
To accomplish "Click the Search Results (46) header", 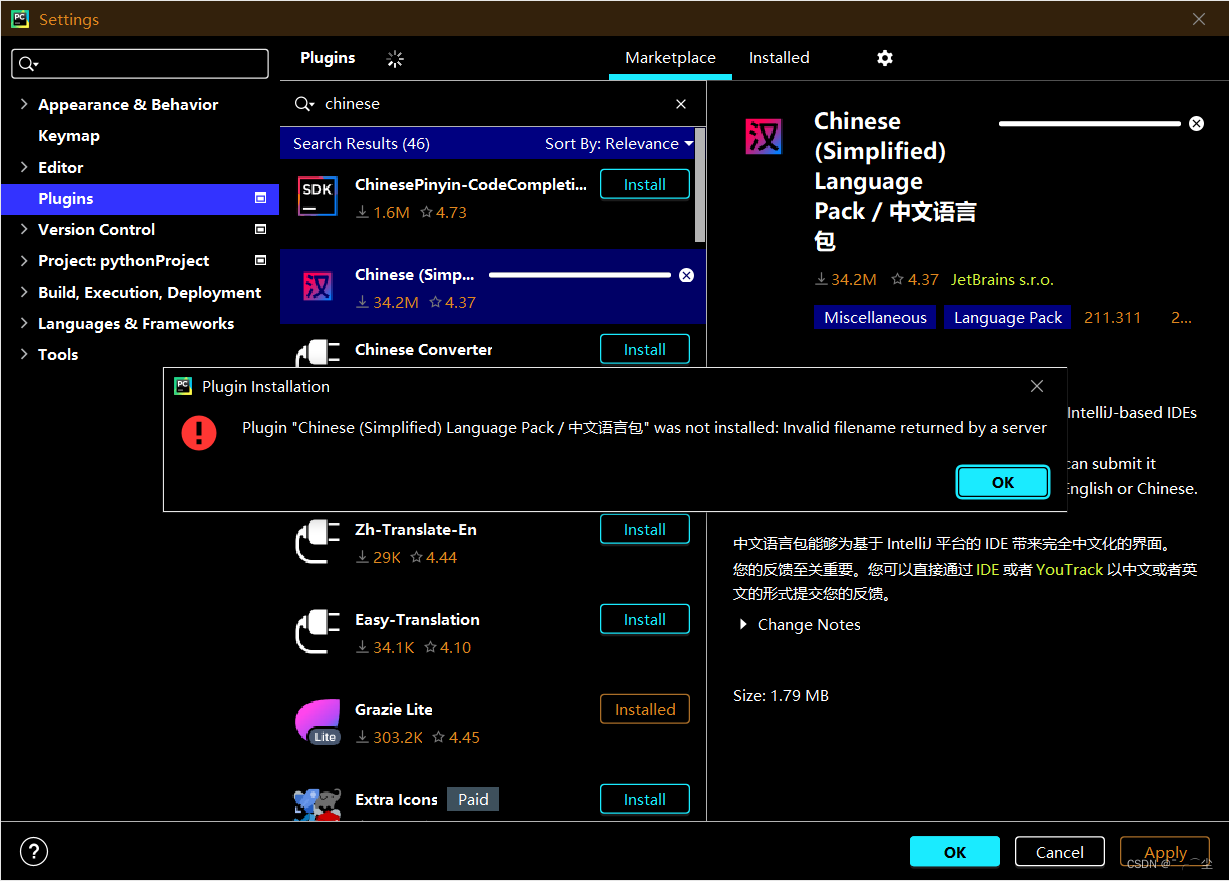I will pos(361,143).
